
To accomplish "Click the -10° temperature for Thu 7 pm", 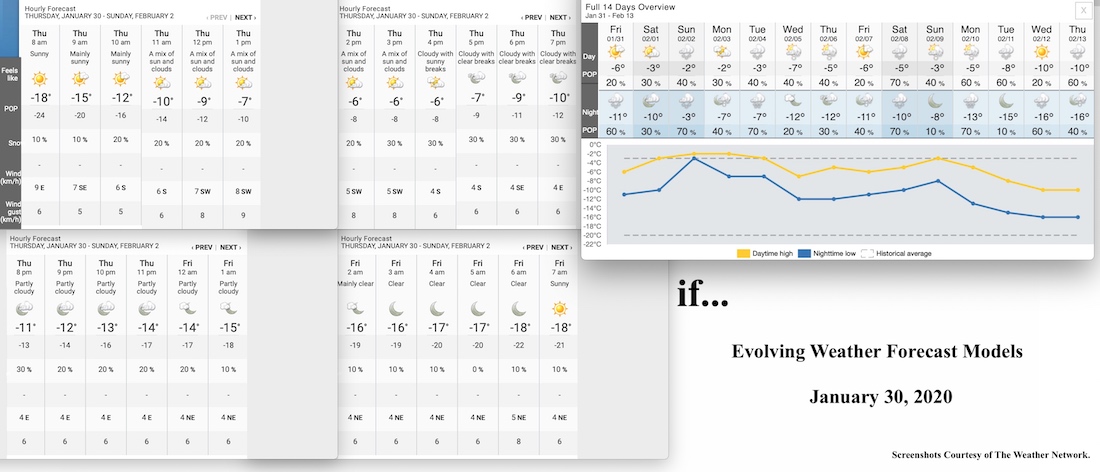I will pyautogui.click(x=558, y=97).
